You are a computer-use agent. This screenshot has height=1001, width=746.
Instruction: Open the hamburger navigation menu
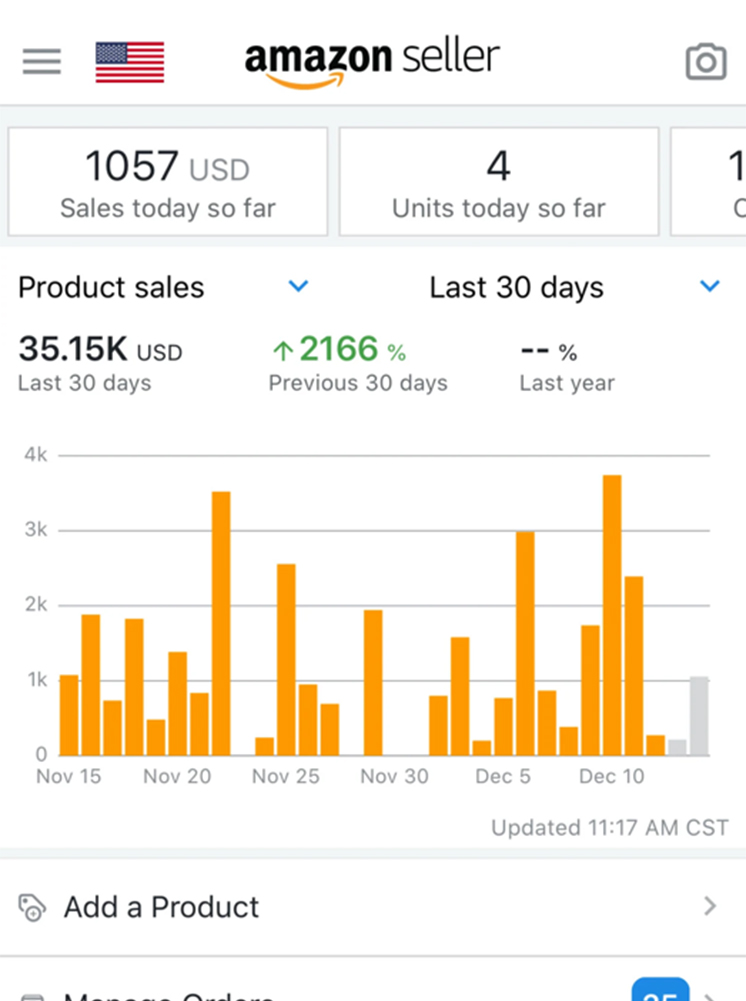(42, 61)
